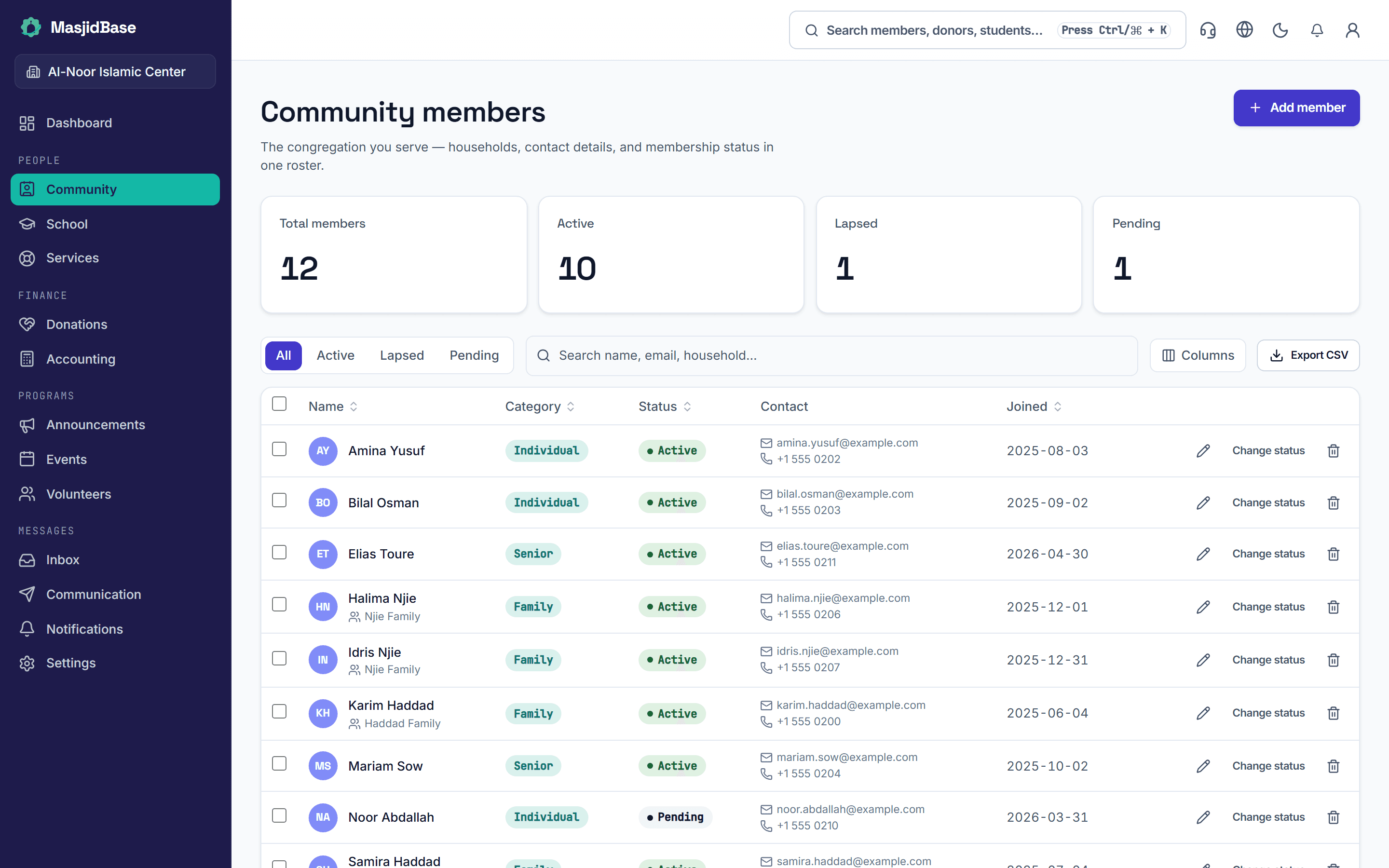Image resolution: width=1389 pixels, height=868 pixels.
Task: Check Mariam Sow's row checkbox
Action: pos(279,763)
